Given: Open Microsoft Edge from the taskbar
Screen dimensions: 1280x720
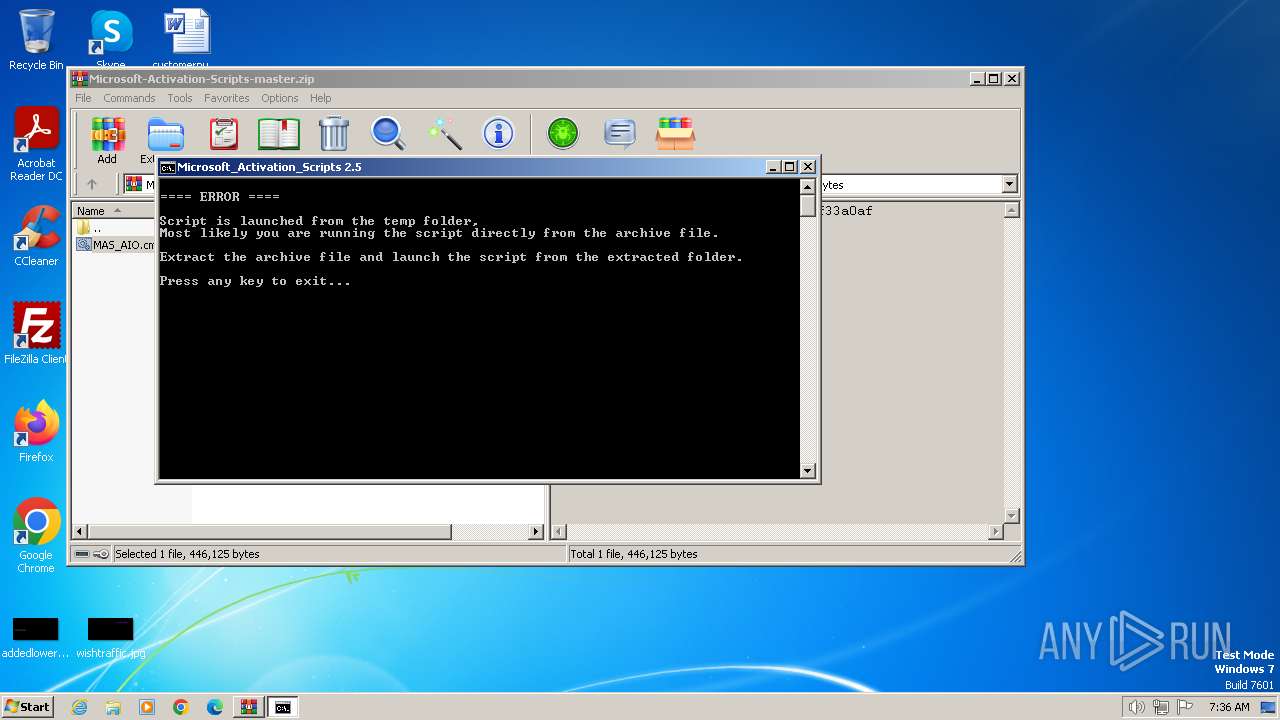Looking at the screenshot, I should coord(215,707).
